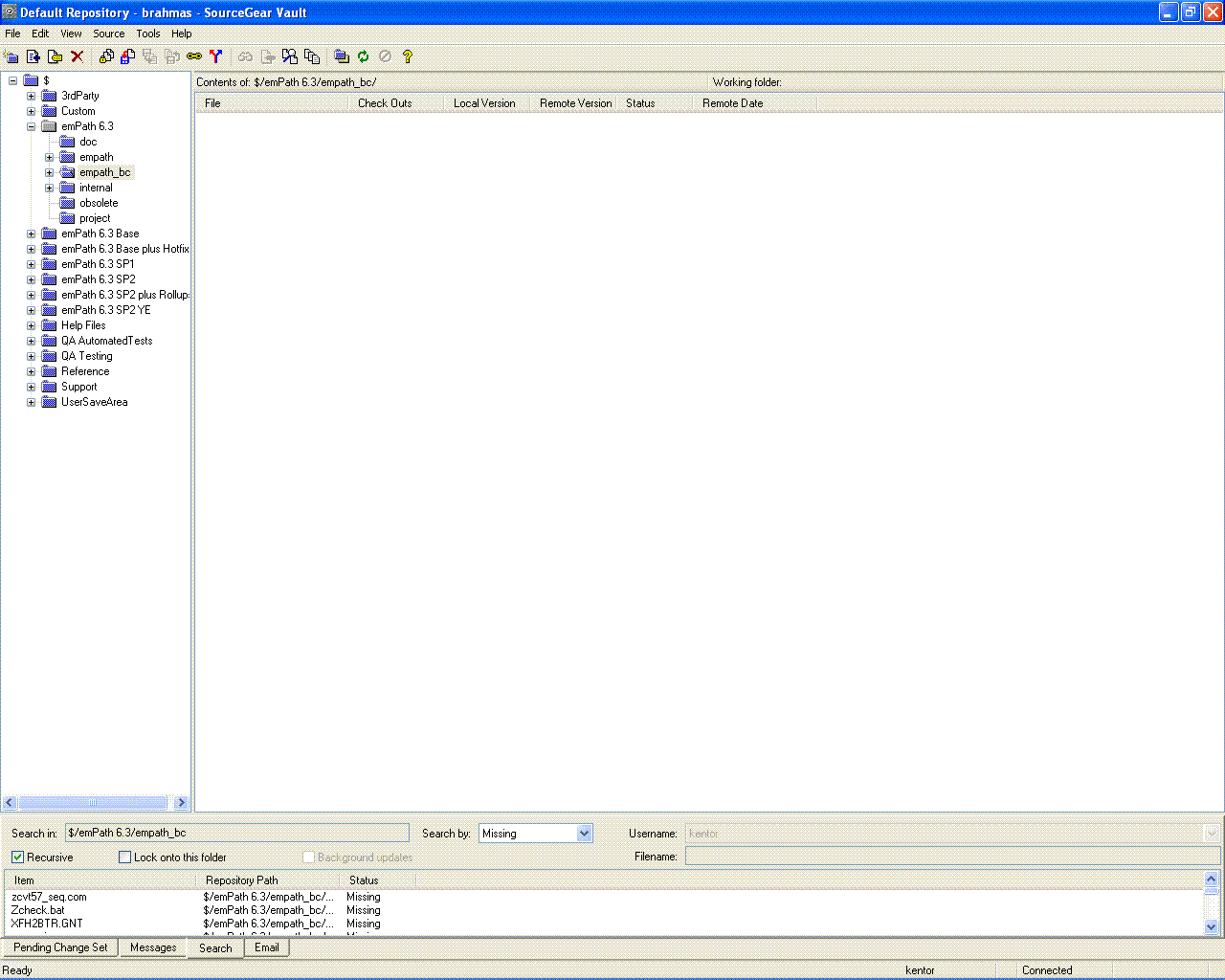The height and width of the screenshot is (980, 1225).
Task: Open the Search by Missing dropdown
Action: coord(584,834)
